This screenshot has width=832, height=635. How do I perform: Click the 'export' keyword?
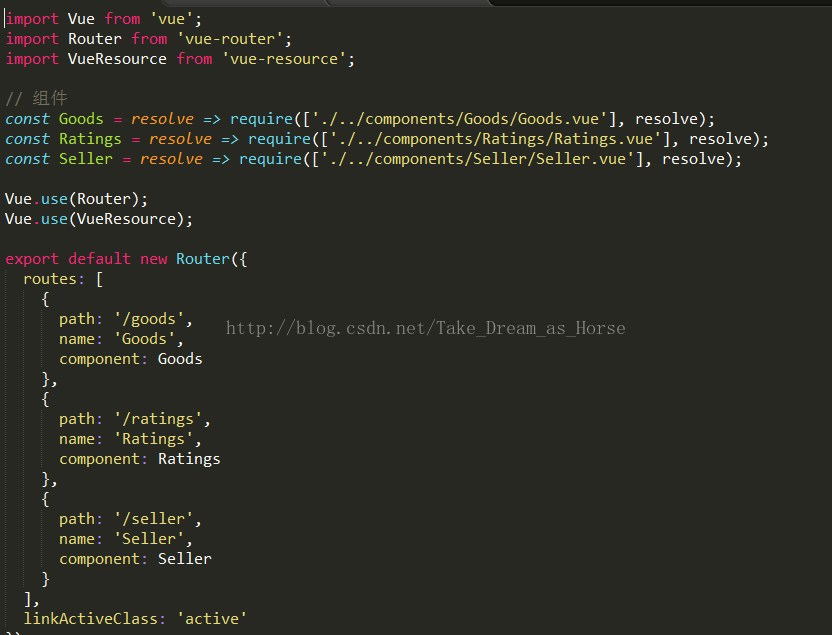pos(32,259)
